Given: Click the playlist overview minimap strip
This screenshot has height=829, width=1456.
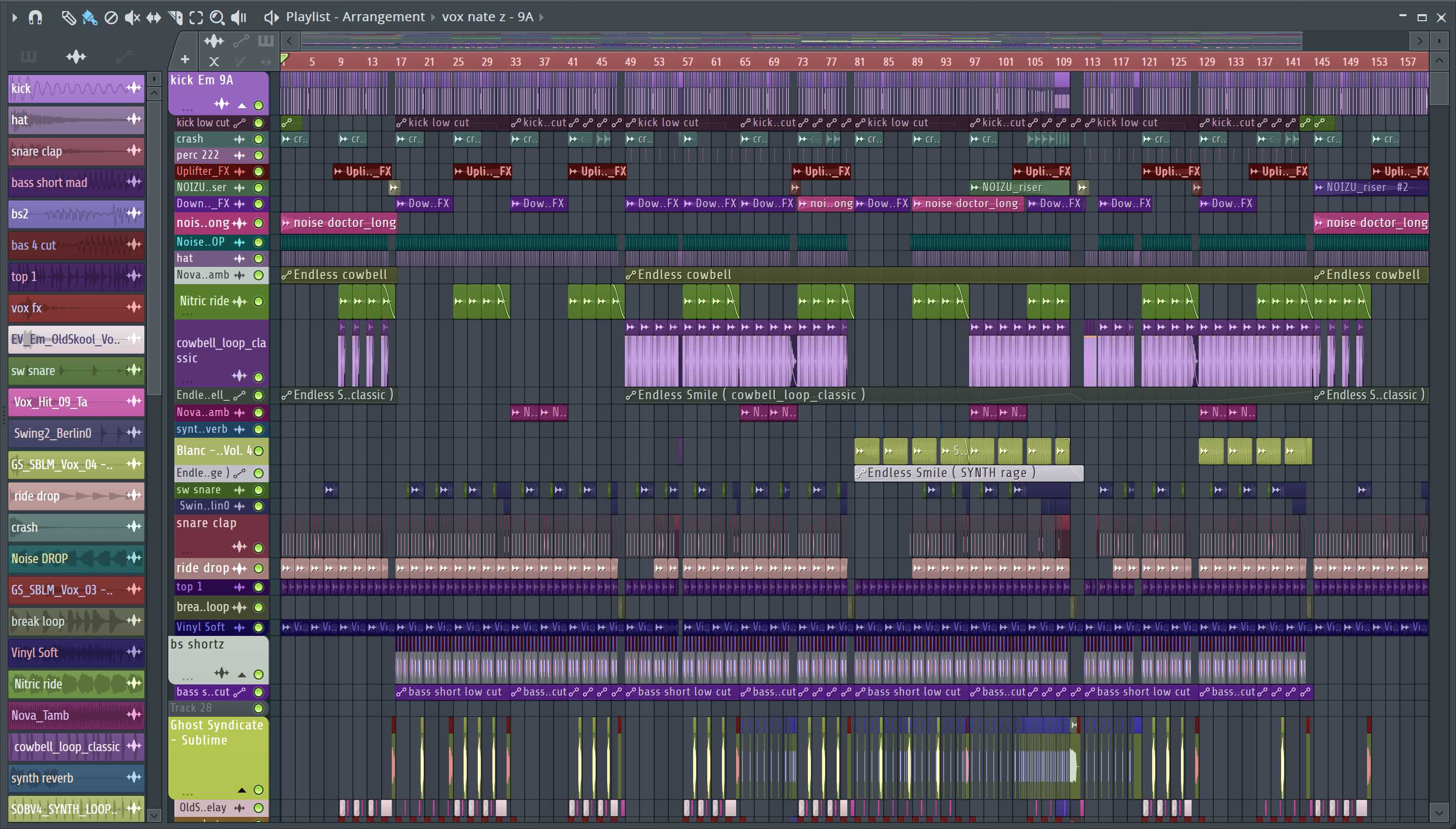Looking at the screenshot, I should (801, 41).
